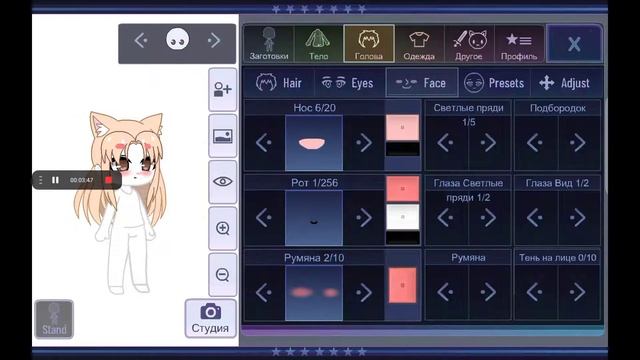Zoom in on the character

coord(223,228)
